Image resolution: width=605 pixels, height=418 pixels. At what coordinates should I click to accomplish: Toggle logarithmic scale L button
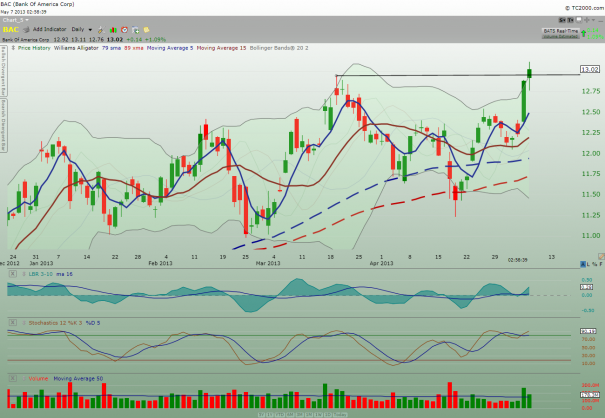point(588,264)
